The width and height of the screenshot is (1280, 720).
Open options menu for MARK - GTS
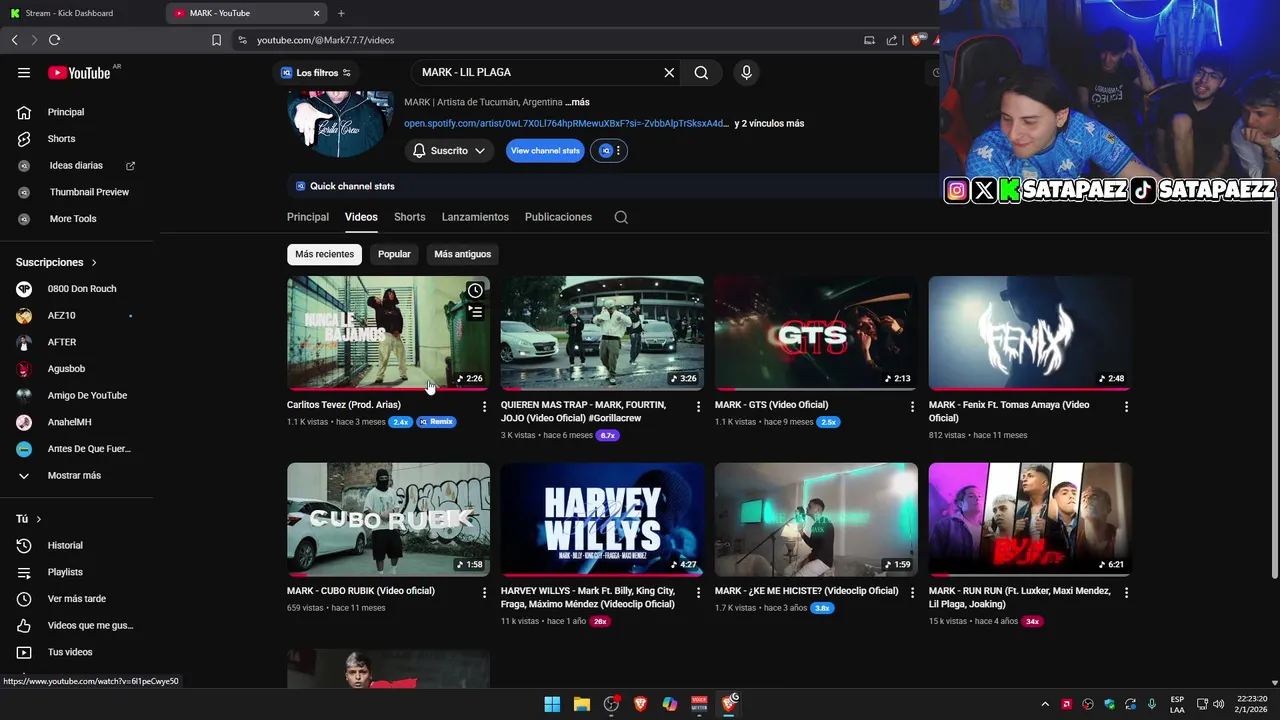pyautogui.click(x=912, y=406)
